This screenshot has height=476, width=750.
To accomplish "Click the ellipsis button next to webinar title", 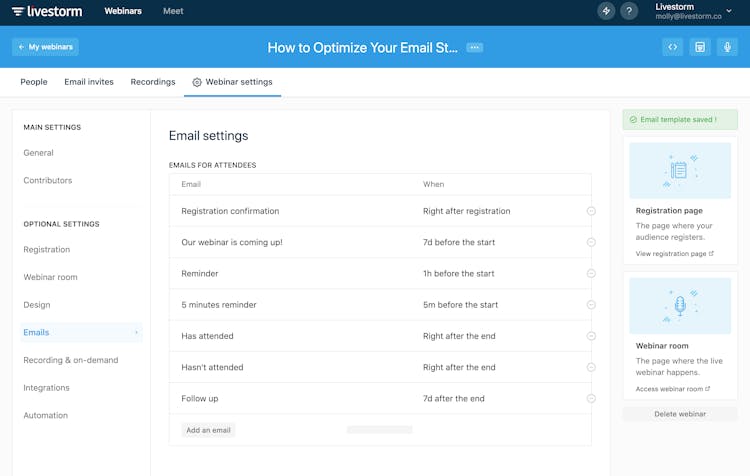I will 474,47.
